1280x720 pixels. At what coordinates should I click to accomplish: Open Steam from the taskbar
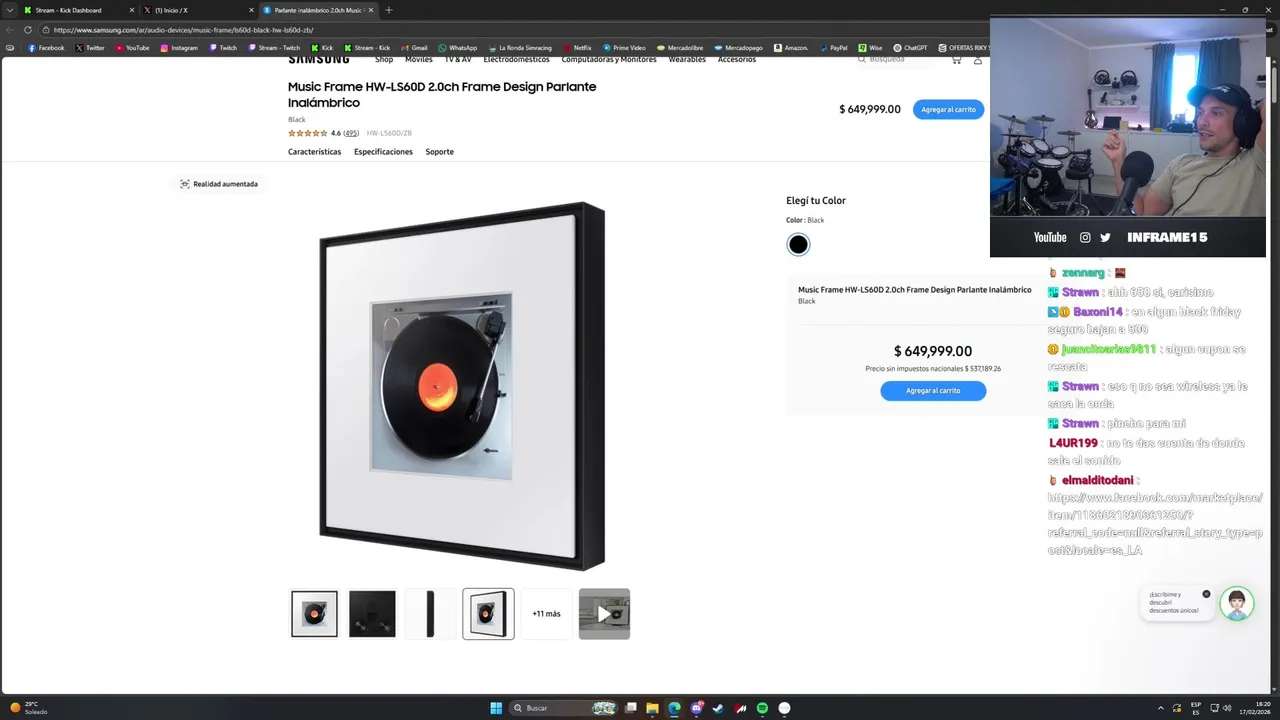(x=718, y=708)
